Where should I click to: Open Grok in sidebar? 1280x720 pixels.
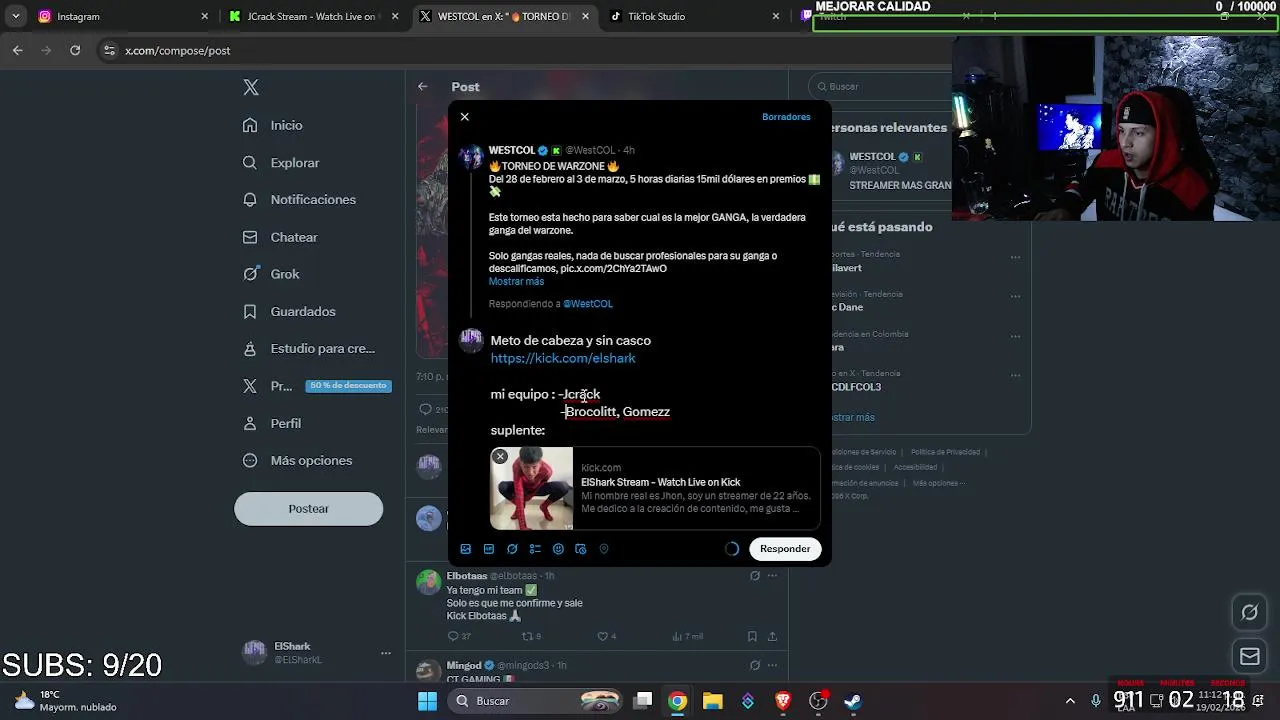pos(271,274)
